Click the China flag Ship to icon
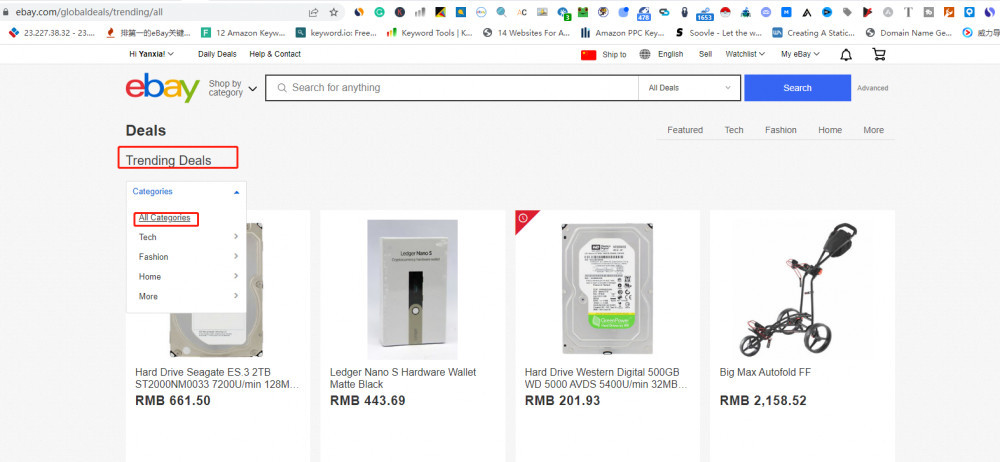 coord(589,55)
